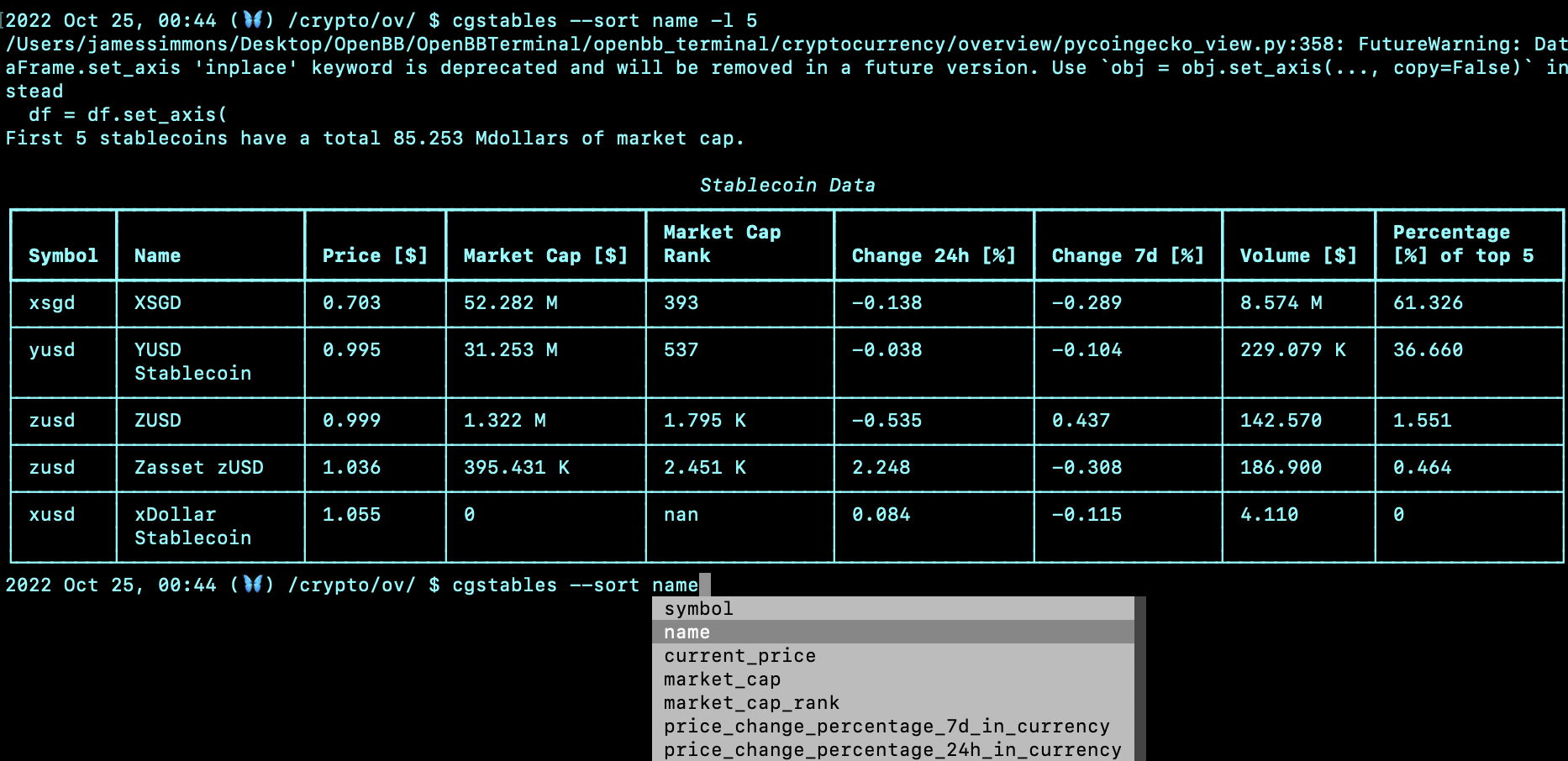Select 'market_cap' from the suggestion list
This screenshot has height=761, width=1568.
(x=721, y=679)
